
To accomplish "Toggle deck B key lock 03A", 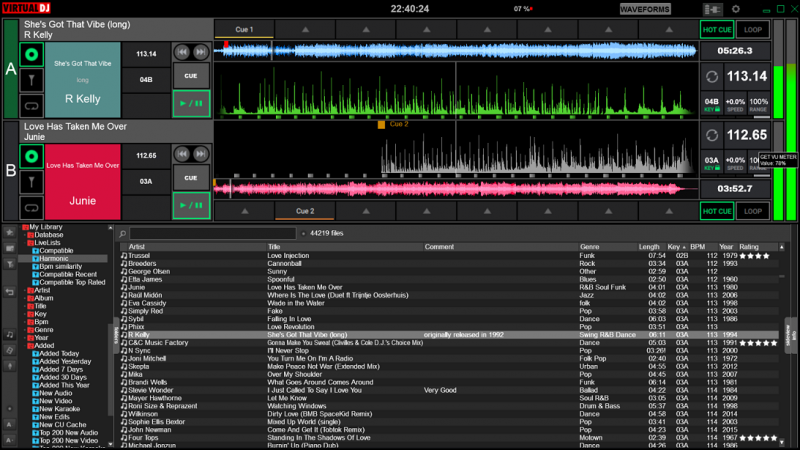I will 711,163.
